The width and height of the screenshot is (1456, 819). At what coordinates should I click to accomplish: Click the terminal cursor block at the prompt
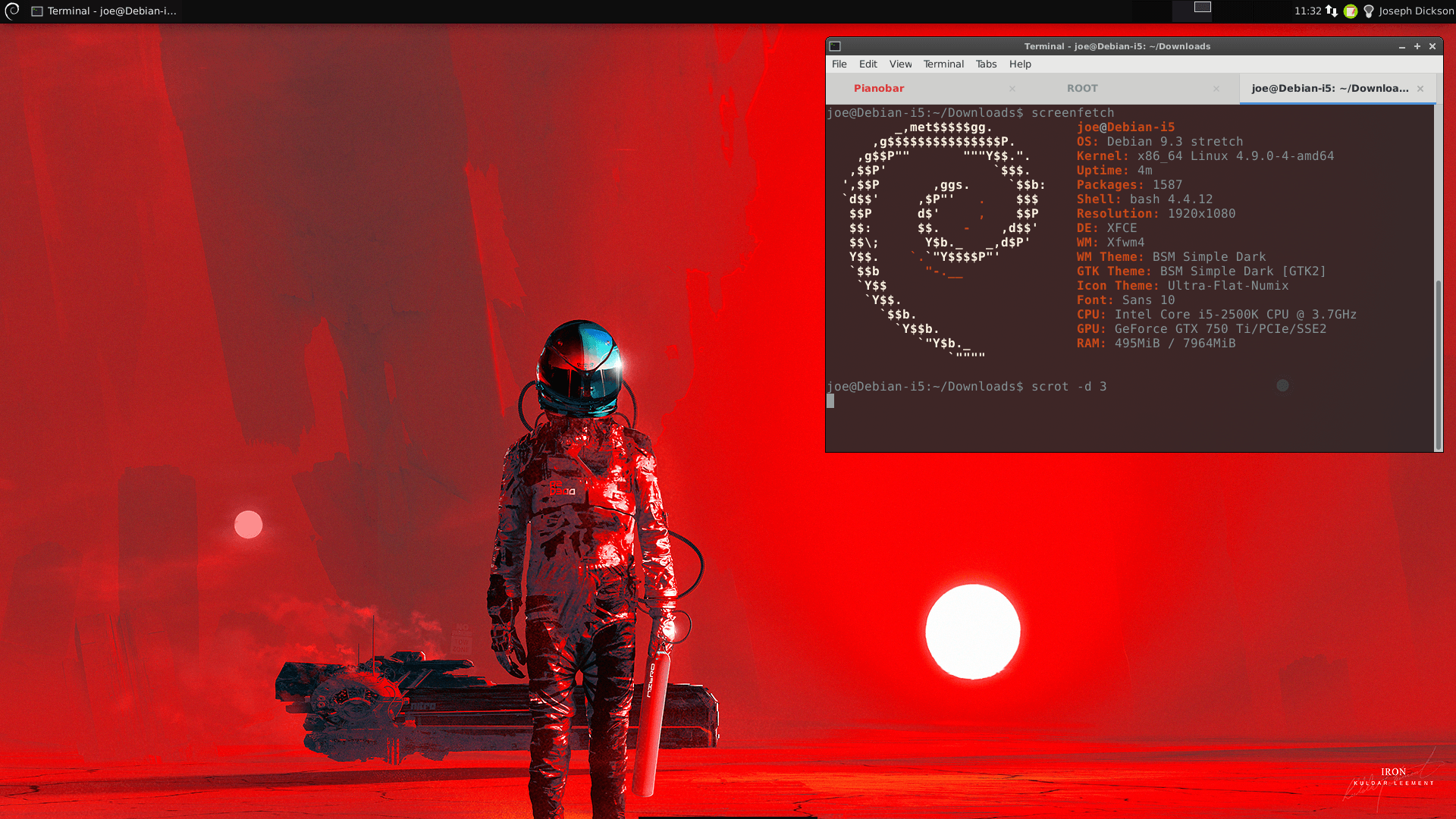click(830, 401)
